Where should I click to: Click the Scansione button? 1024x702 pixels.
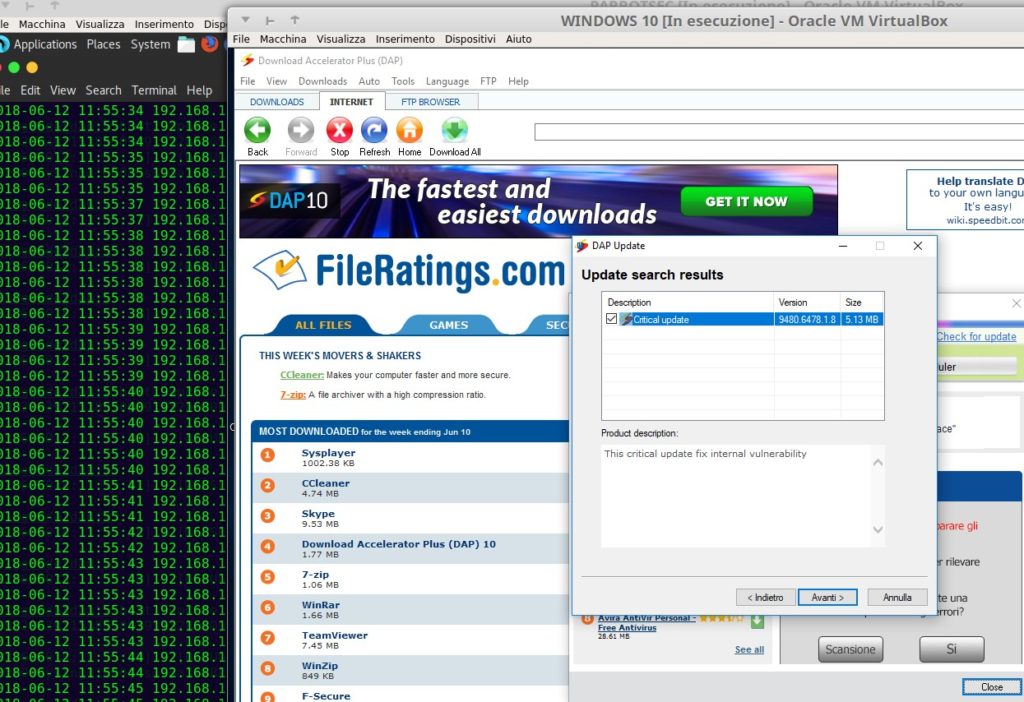[850, 649]
